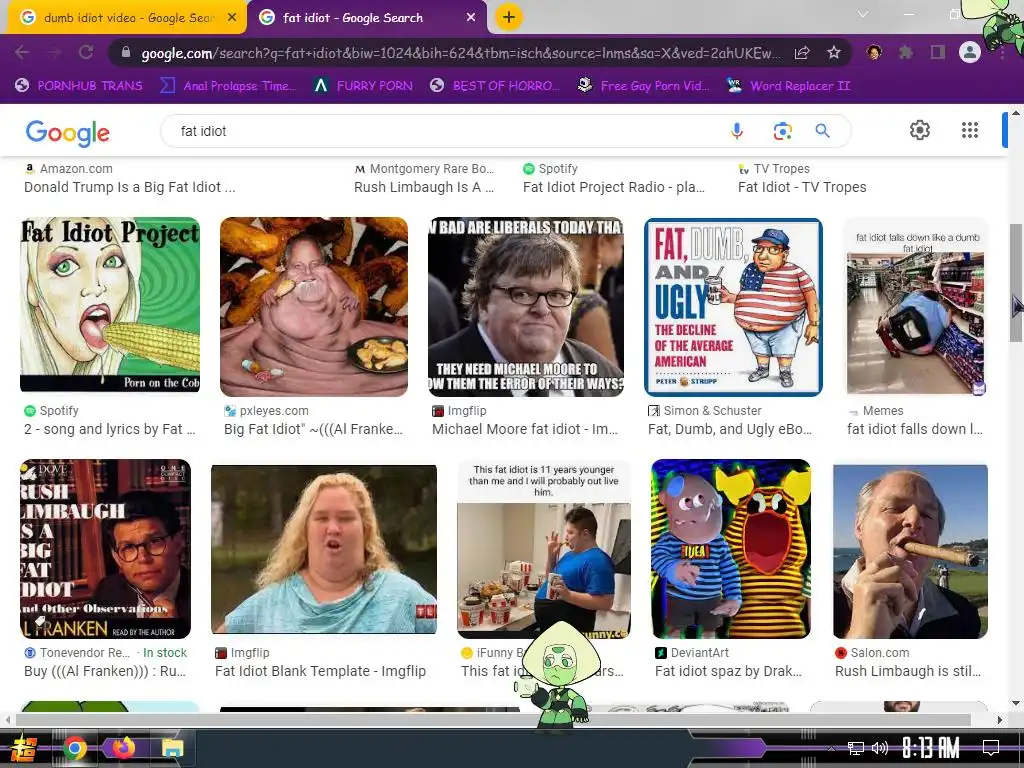This screenshot has width=1024, height=768.
Task: Go back using the back arrow
Action: (x=22, y=52)
